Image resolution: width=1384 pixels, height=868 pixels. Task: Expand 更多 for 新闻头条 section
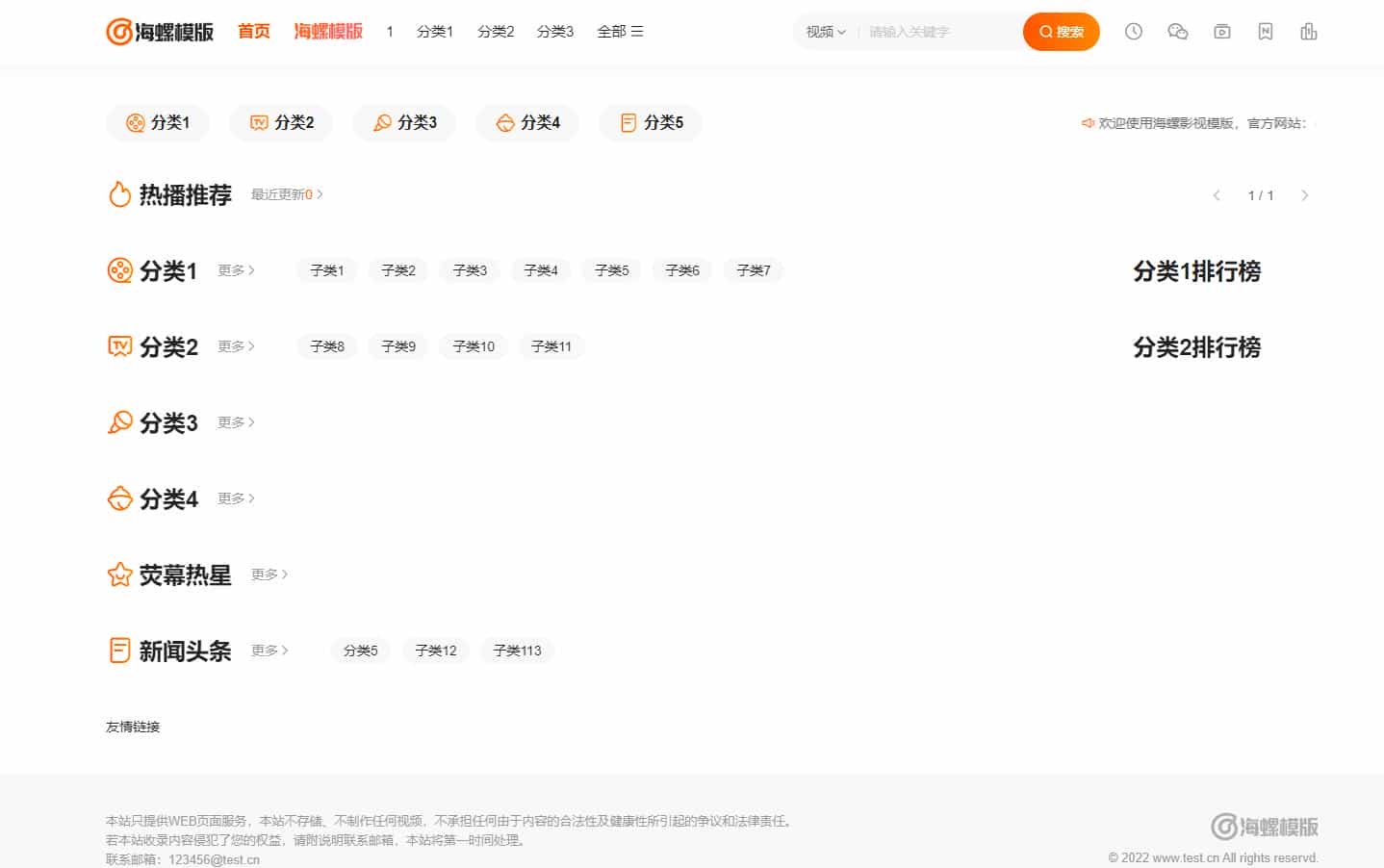tap(269, 651)
